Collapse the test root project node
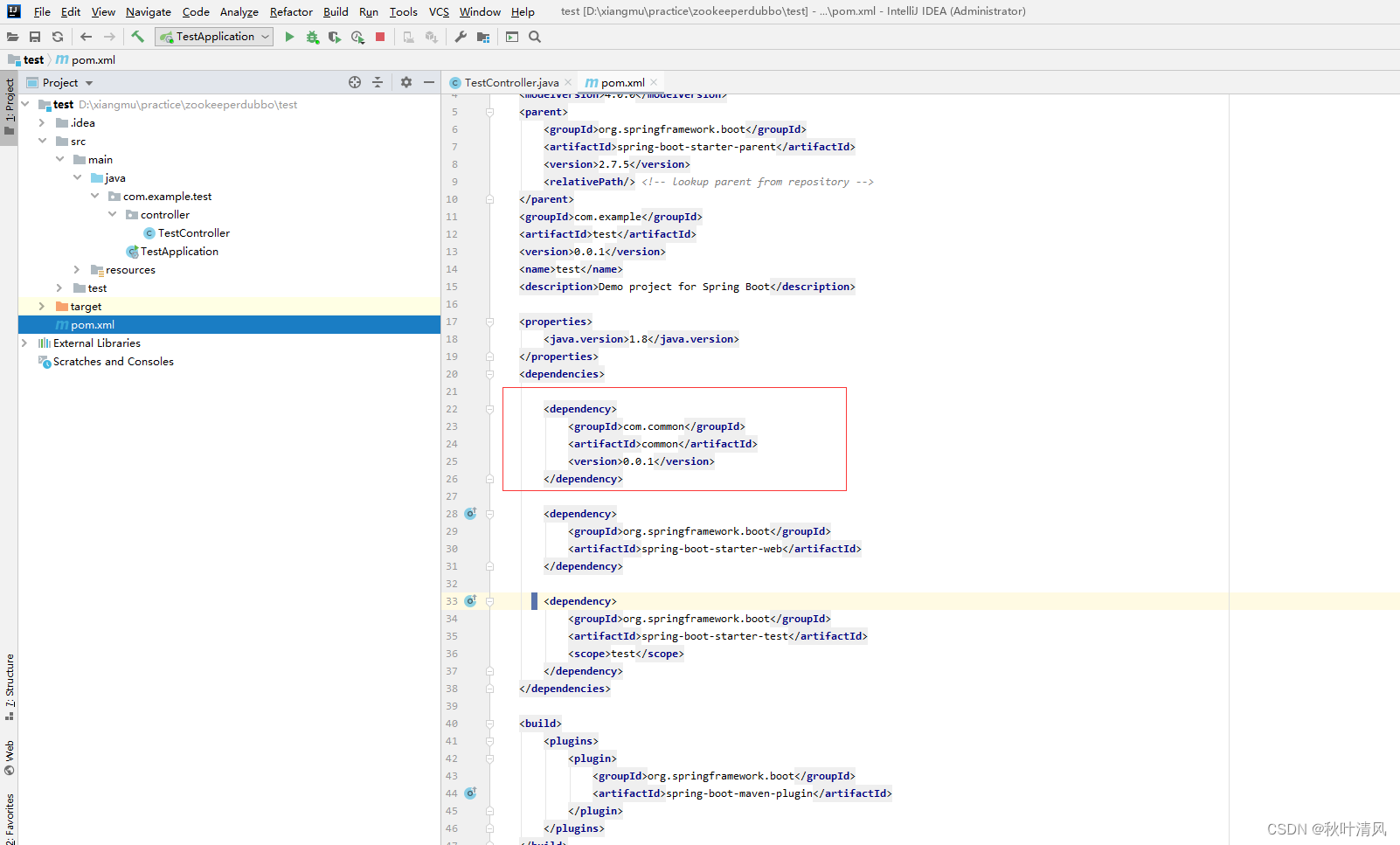 [x=25, y=104]
